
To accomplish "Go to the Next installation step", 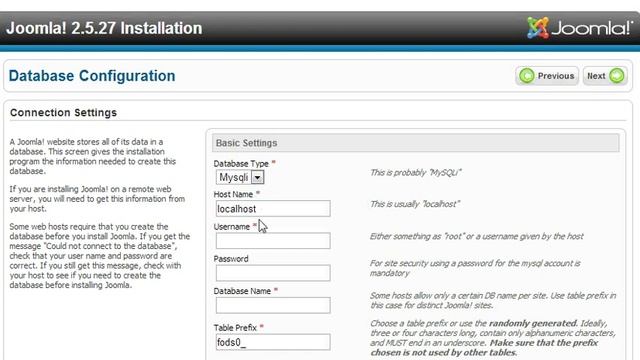I will (605, 76).
